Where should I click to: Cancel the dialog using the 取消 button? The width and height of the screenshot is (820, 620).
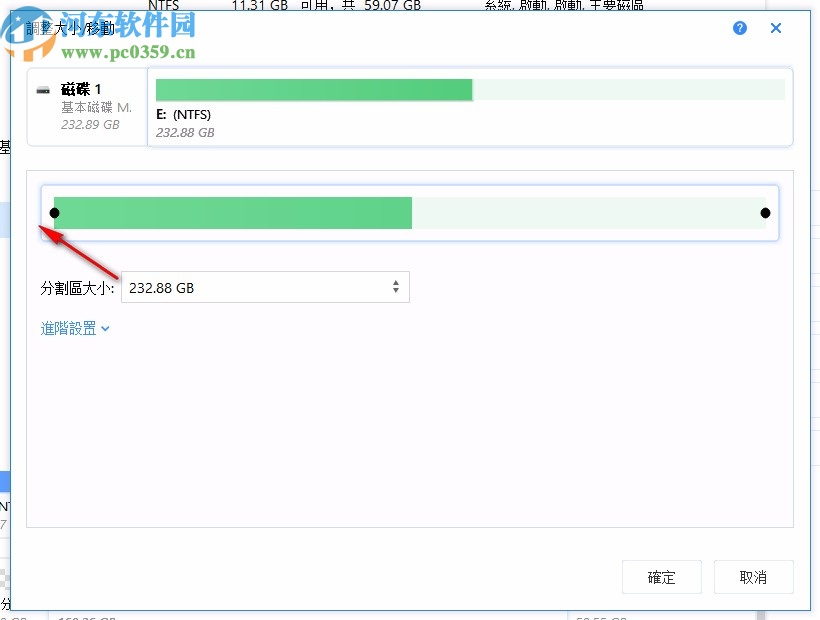pos(753,577)
